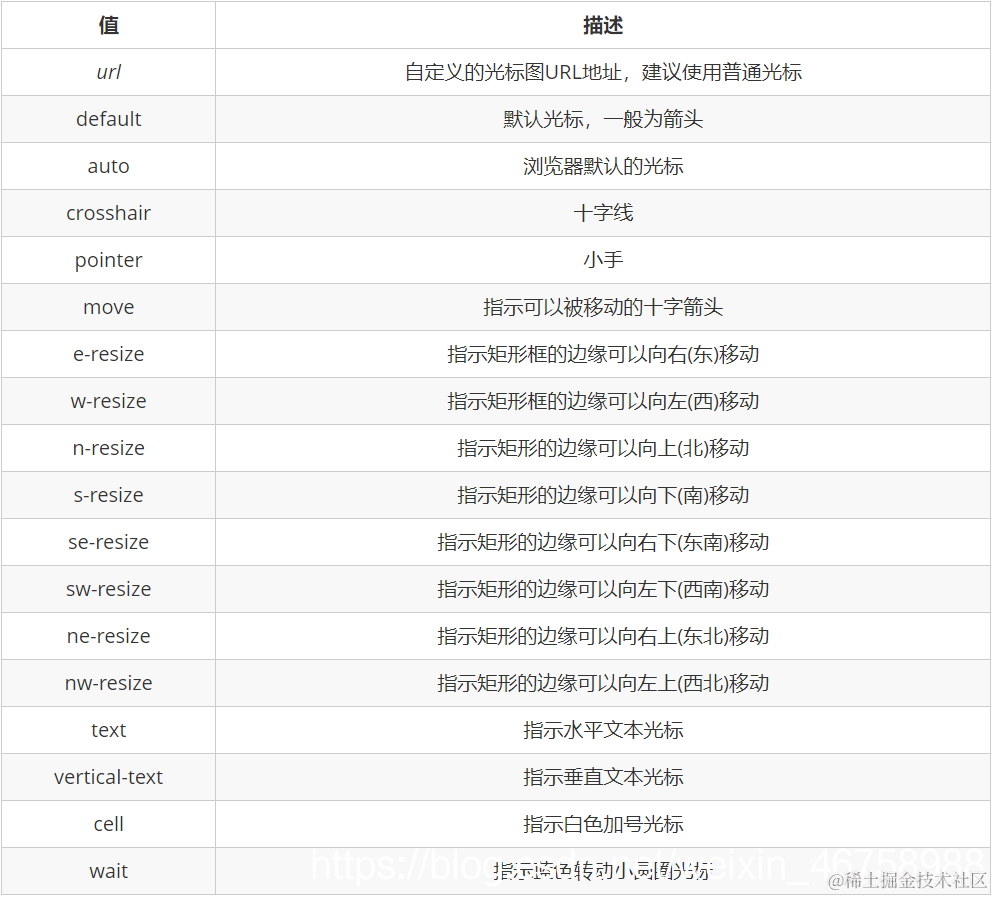Viewport: 994px width, 897px height.
Task: Select the 'vertical-text' value cell
Action: click(108, 777)
